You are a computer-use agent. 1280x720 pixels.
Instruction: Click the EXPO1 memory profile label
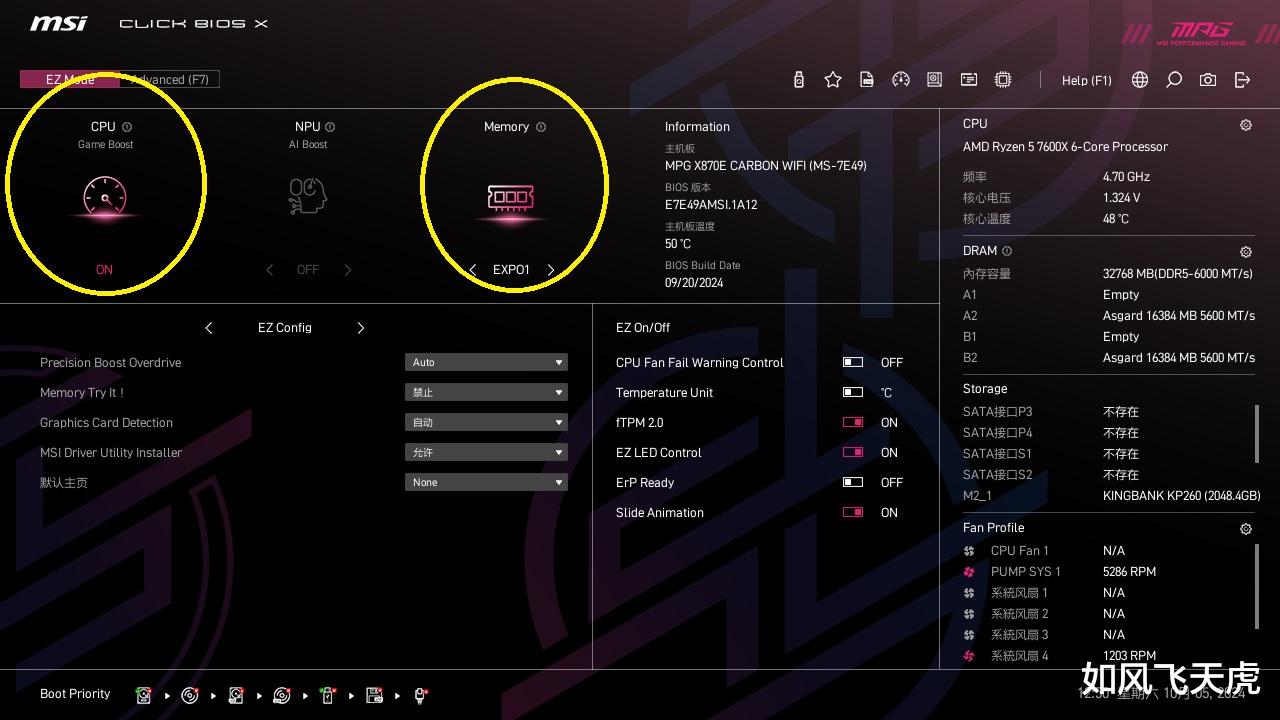coord(511,270)
